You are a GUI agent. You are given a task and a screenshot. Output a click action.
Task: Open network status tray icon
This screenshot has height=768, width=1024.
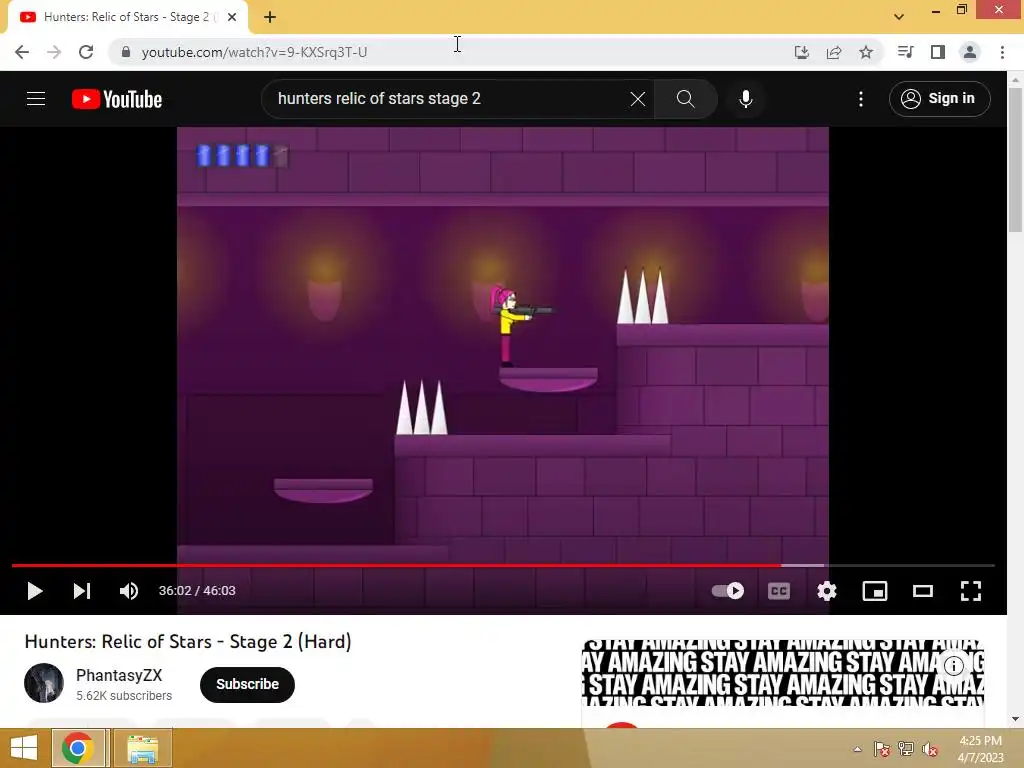pos(906,750)
